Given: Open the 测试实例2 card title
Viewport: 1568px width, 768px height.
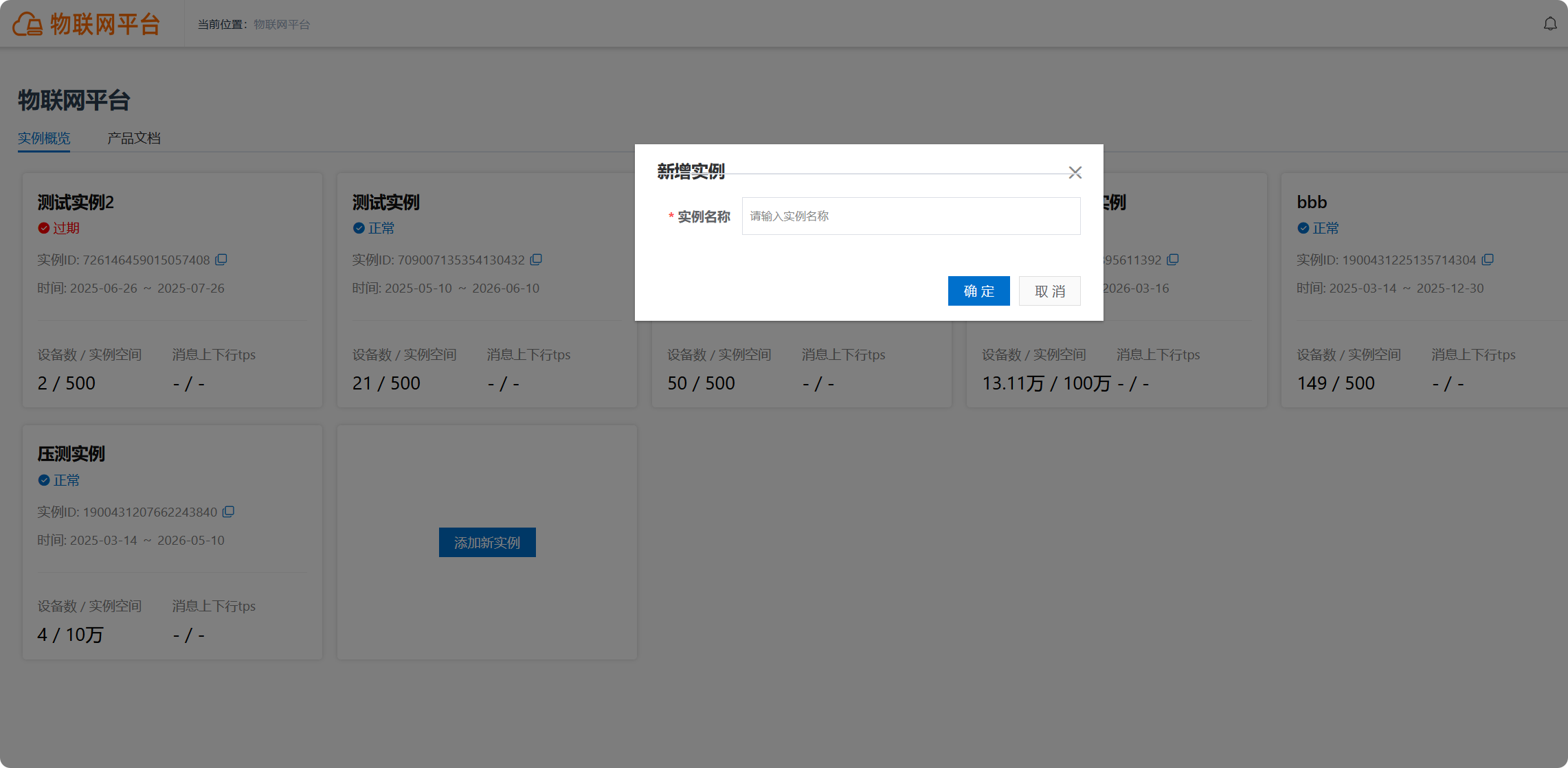Looking at the screenshot, I should tap(76, 203).
